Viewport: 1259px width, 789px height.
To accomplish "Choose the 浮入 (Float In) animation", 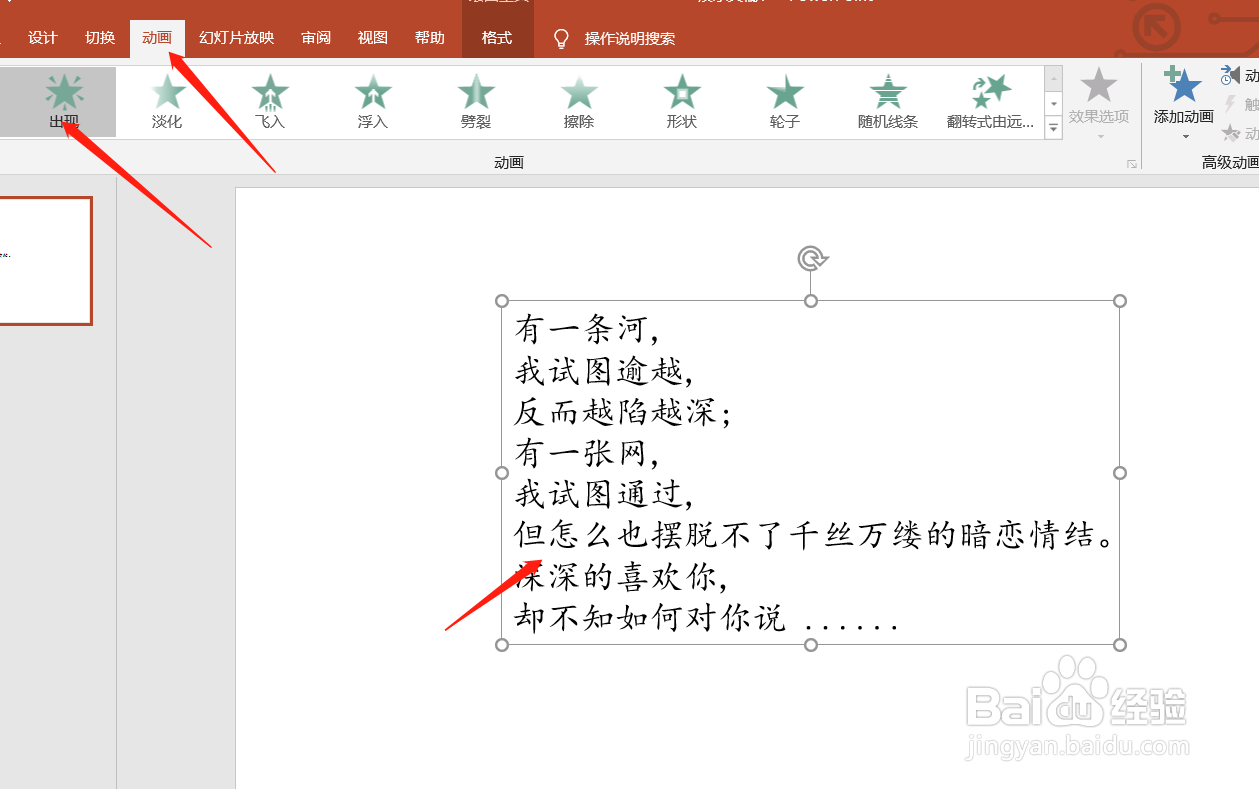I will click(x=373, y=102).
